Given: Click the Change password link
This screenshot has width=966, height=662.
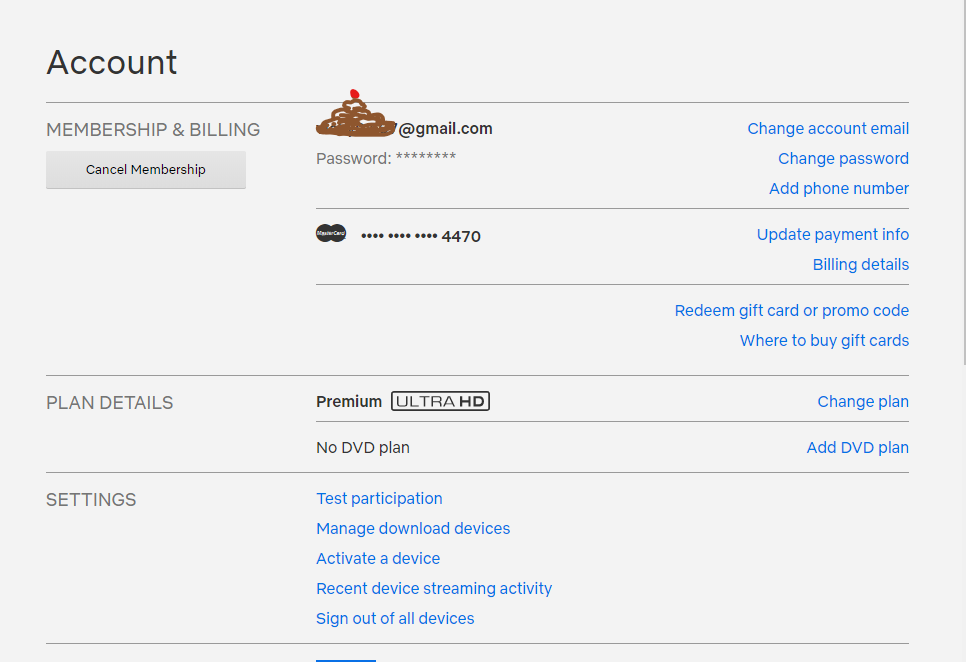Looking at the screenshot, I should 843,159.
